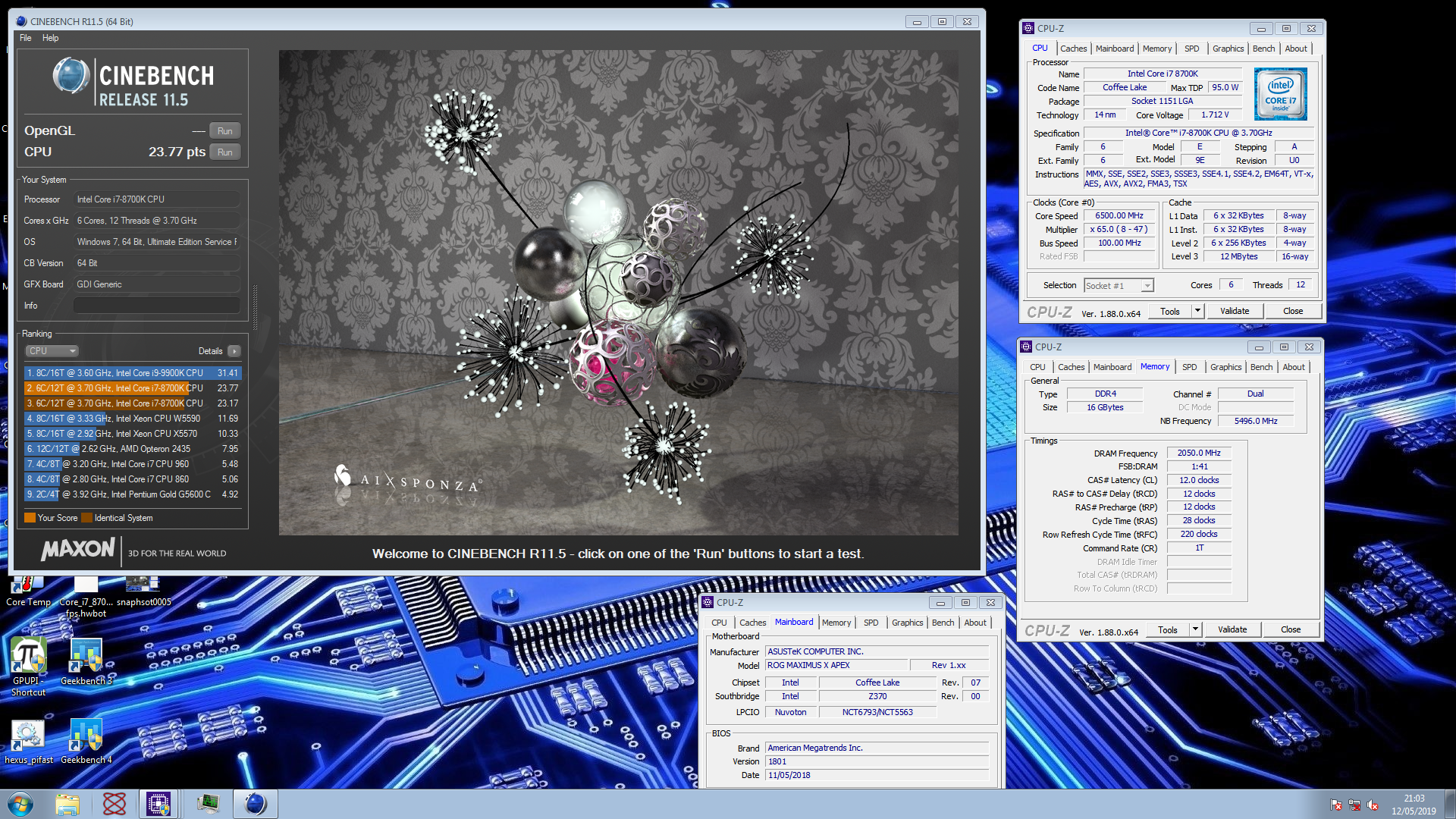Open About tab in Memory CPU-Z window
Image resolution: width=1456 pixels, height=819 pixels.
point(1294,367)
